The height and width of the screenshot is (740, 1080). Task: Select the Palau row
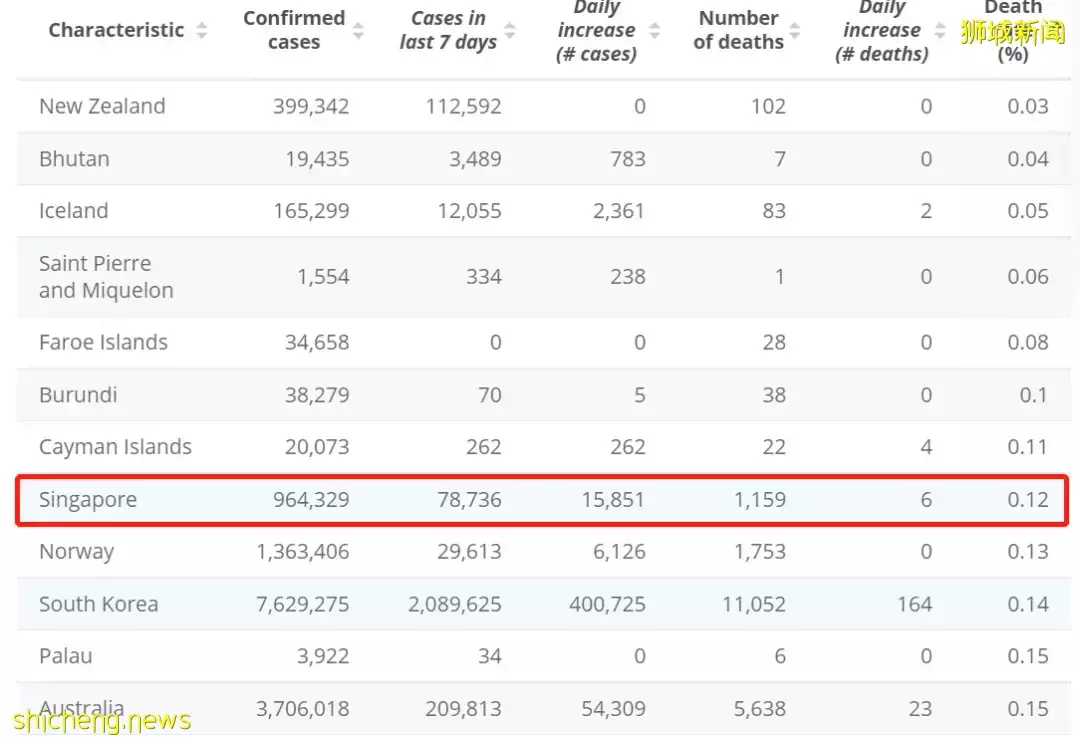65,656
